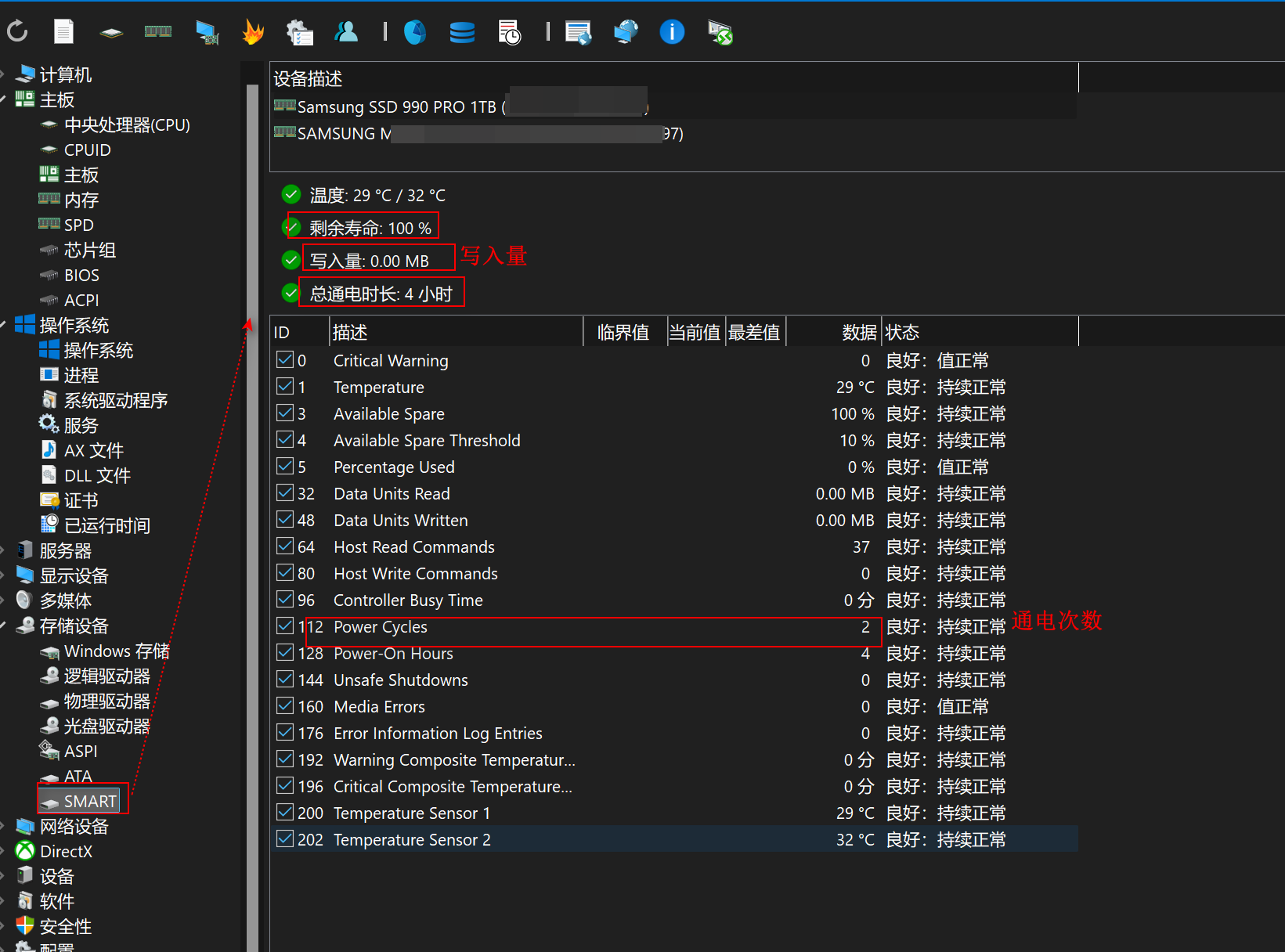
Task: Toggle checkbox for Critical Warning row
Action: (x=285, y=360)
